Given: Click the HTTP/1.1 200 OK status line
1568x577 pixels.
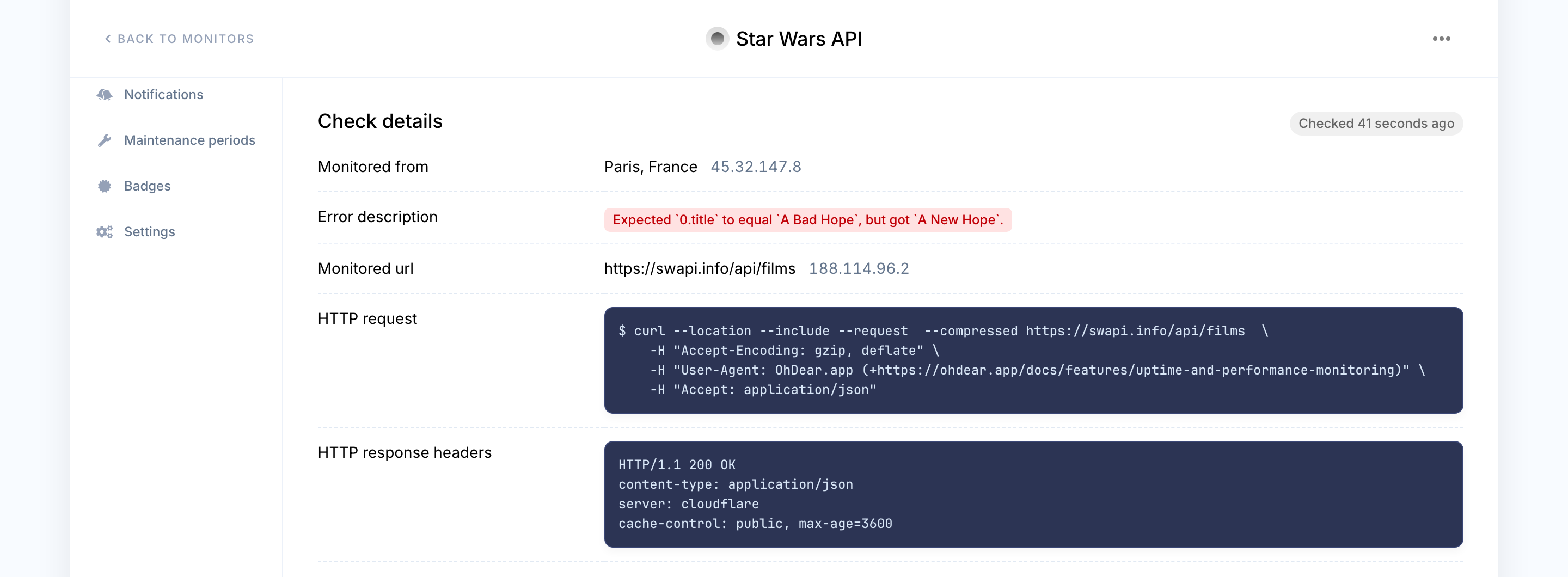Looking at the screenshot, I should pos(677,465).
